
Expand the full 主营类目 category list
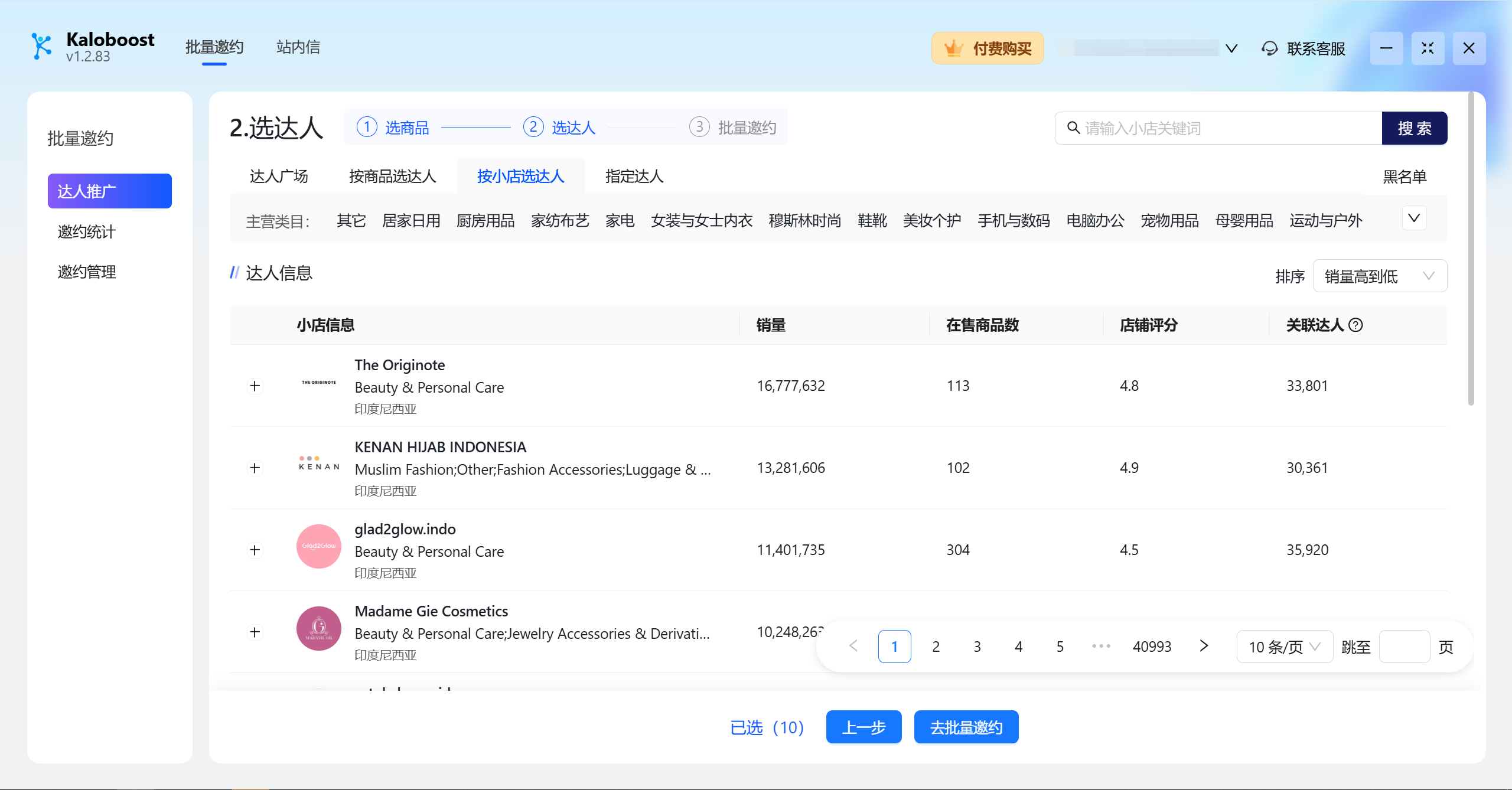pyautogui.click(x=1414, y=218)
